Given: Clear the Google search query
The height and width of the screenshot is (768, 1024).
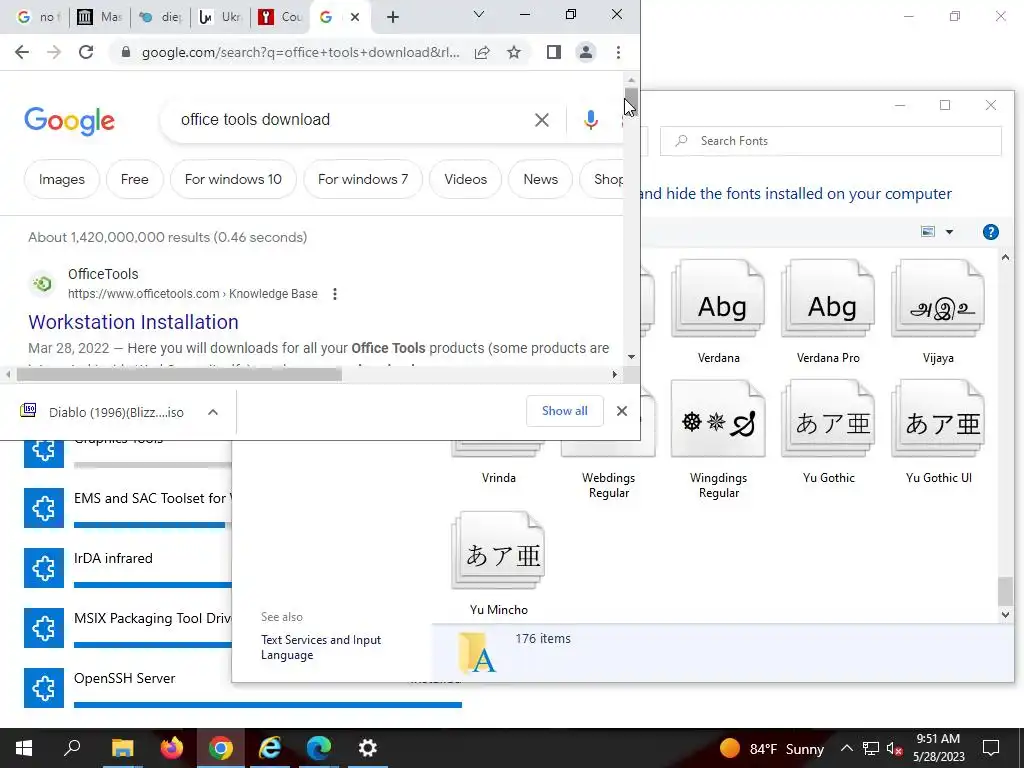Looking at the screenshot, I should (x=541, y=120).
